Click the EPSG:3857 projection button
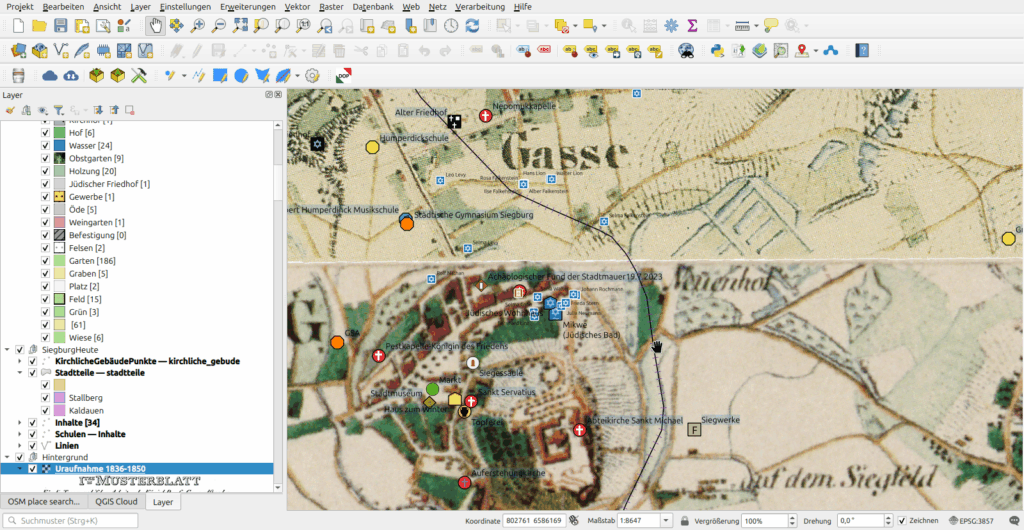Viewport: 1024px width, 530px height. (972, 521)
